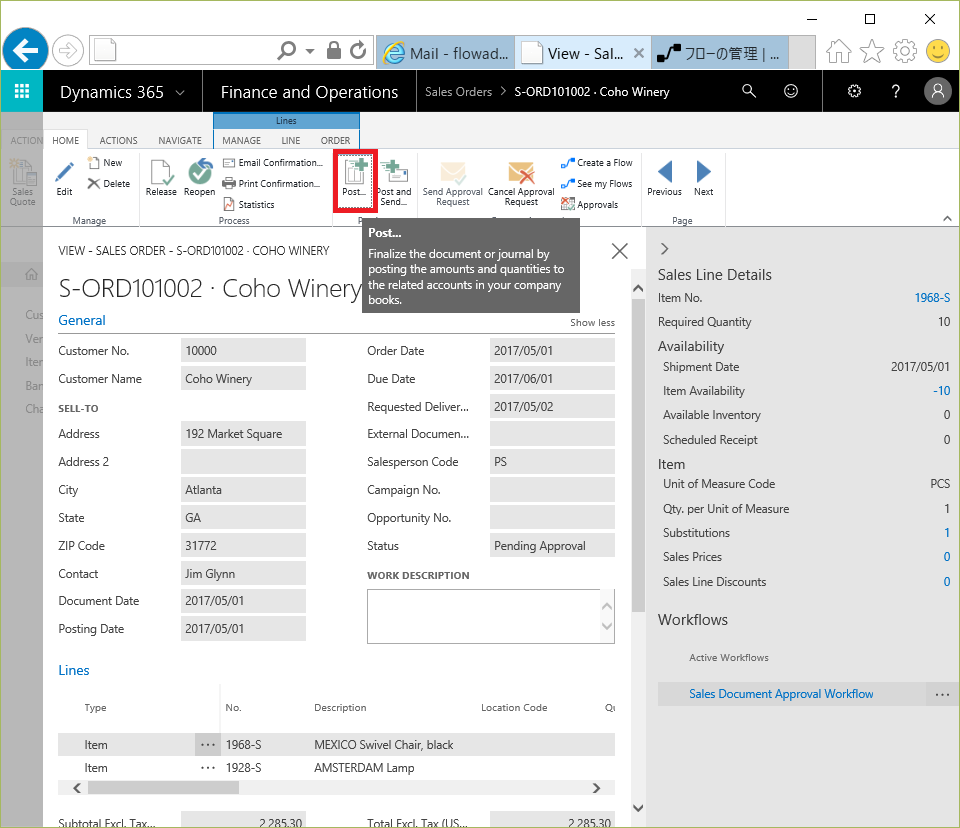
Task: Click the yellow smiley feedback icon
Action: click(937, 51)
